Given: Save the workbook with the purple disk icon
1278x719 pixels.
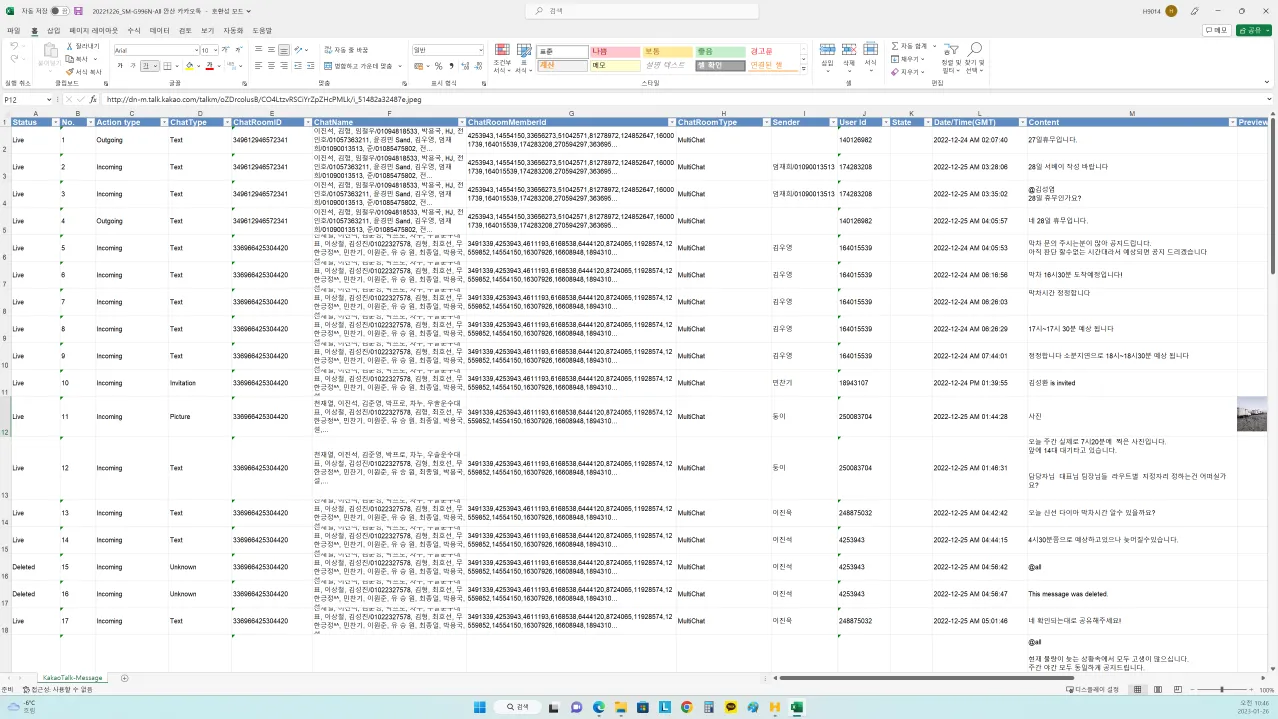Looking at the screenshot, I should pos(80,10).
